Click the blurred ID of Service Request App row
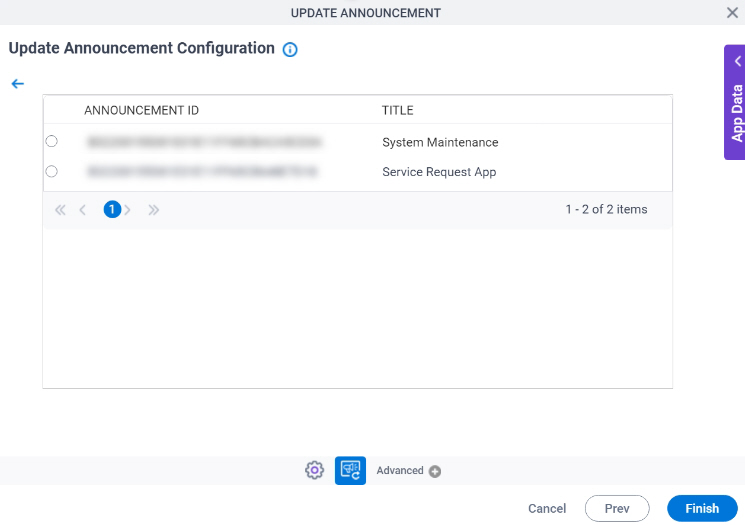The image size is (745, 525). pos(202,171)
